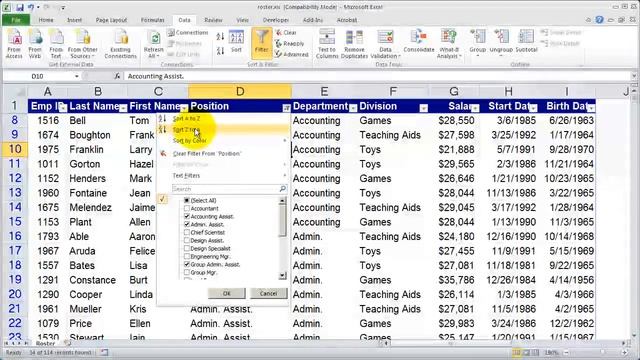Viewport: 640px width, 360px height.
Task: Click the Connections button in ribbon
Action: tap(188, 32)
